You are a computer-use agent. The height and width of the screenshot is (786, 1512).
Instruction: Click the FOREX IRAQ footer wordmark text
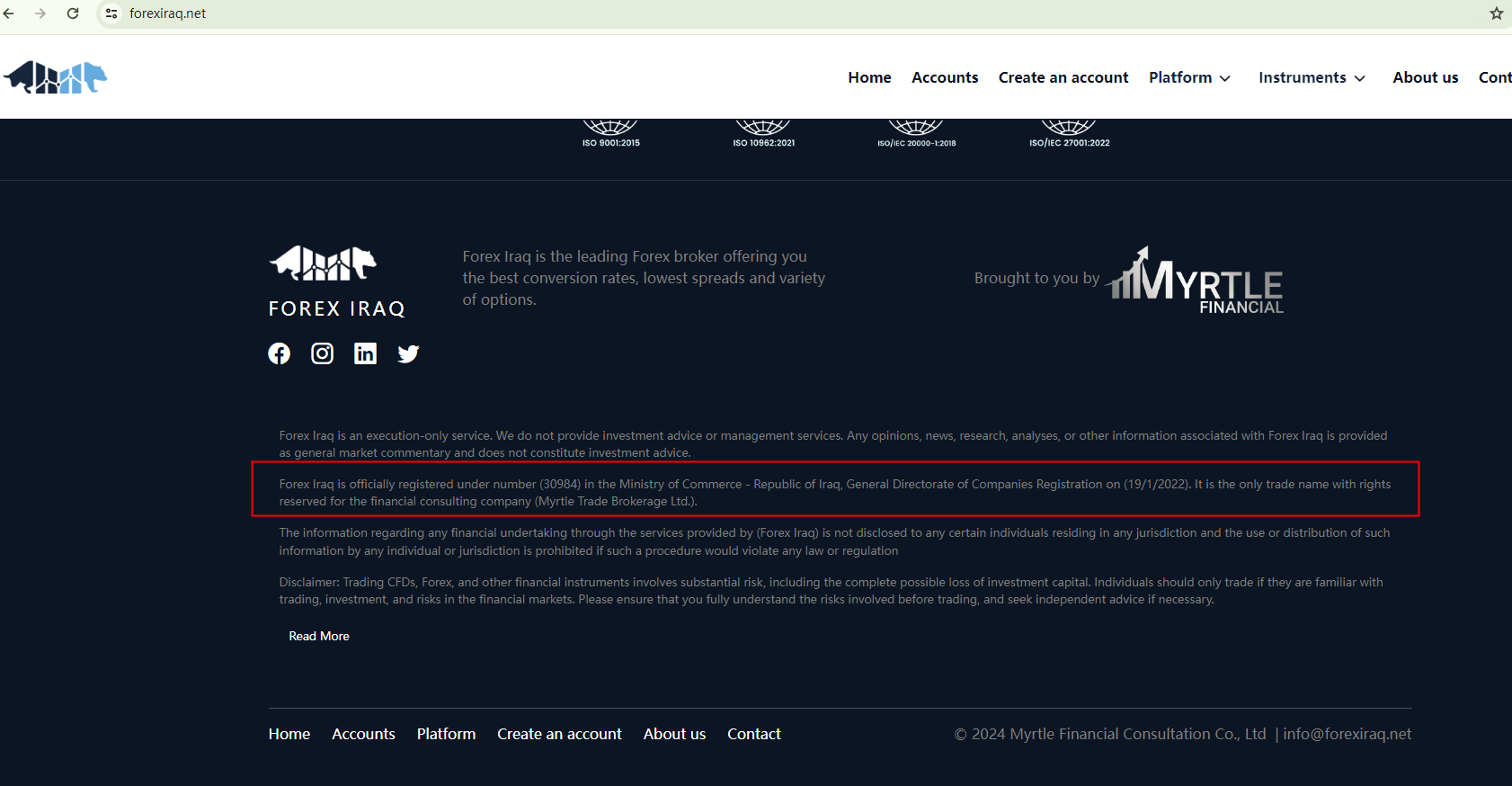pos(337,308)
